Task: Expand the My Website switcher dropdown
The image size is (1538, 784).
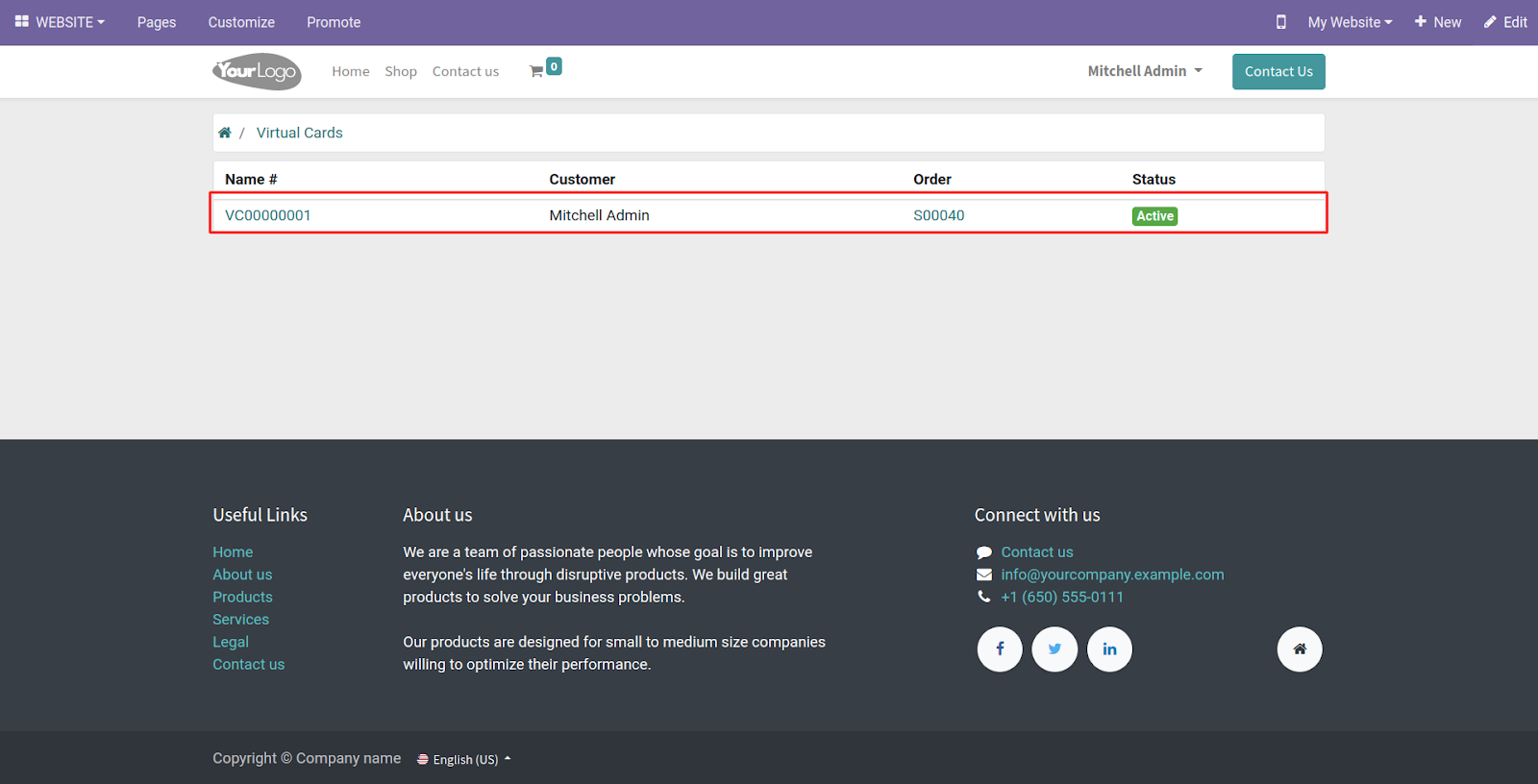Action: pyautogui.click(x=1350, y=22)
